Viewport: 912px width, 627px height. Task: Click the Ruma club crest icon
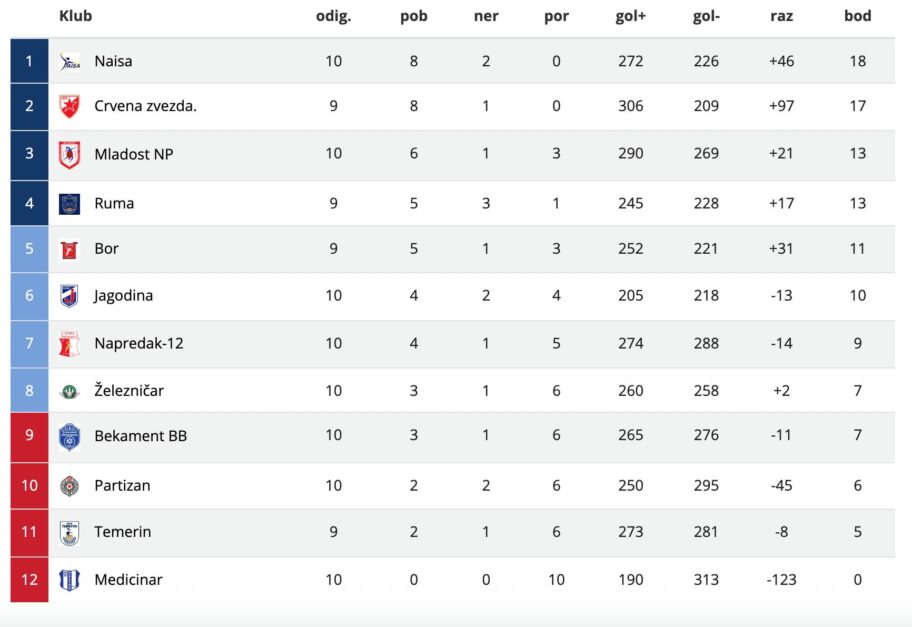click(69, 203)
